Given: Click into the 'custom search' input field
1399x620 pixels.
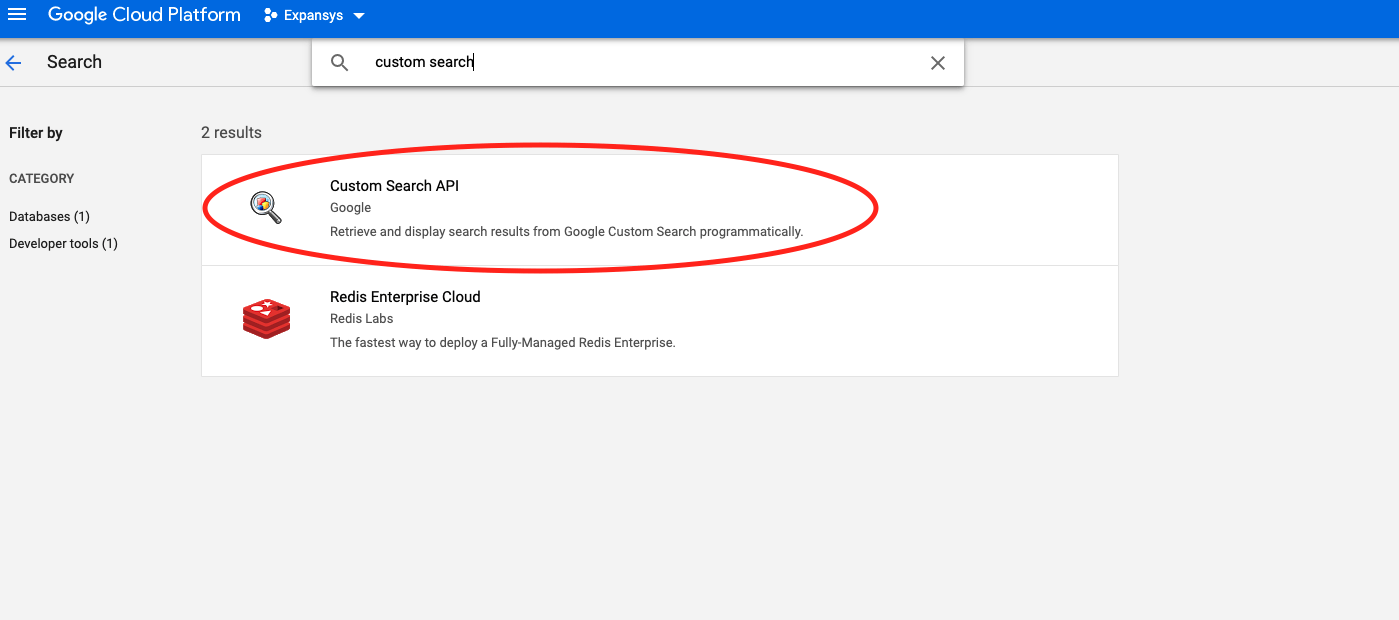Looking at the screenshot, I should click(640, 62).
